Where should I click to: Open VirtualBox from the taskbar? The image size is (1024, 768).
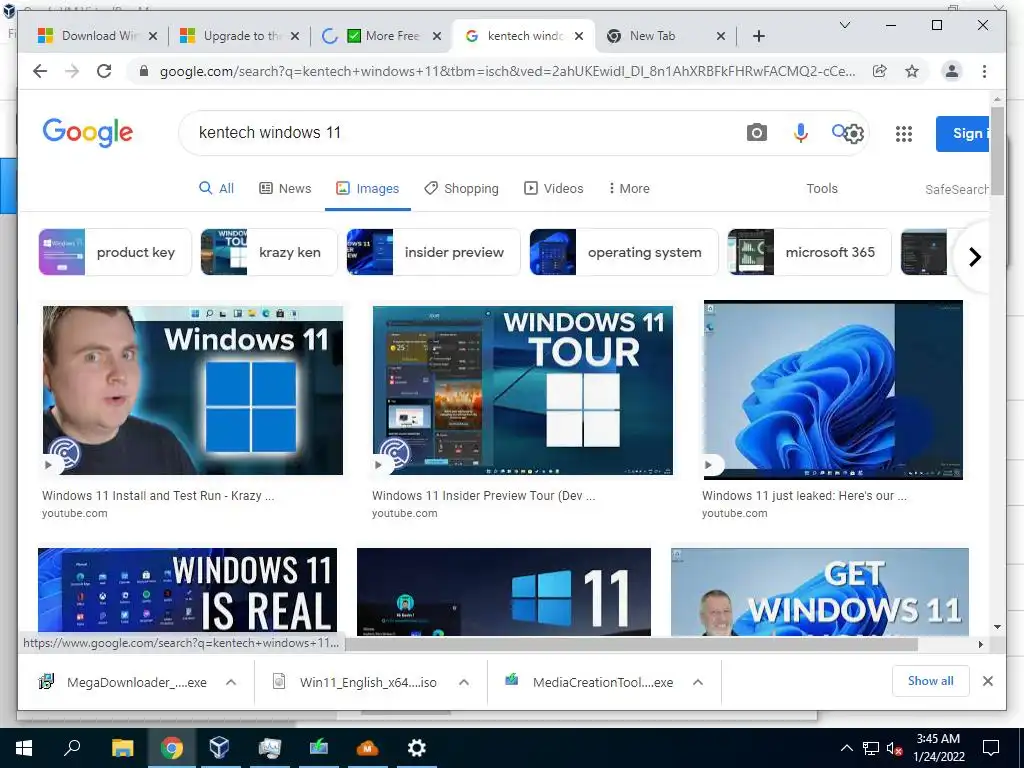(x=219, y=748)
